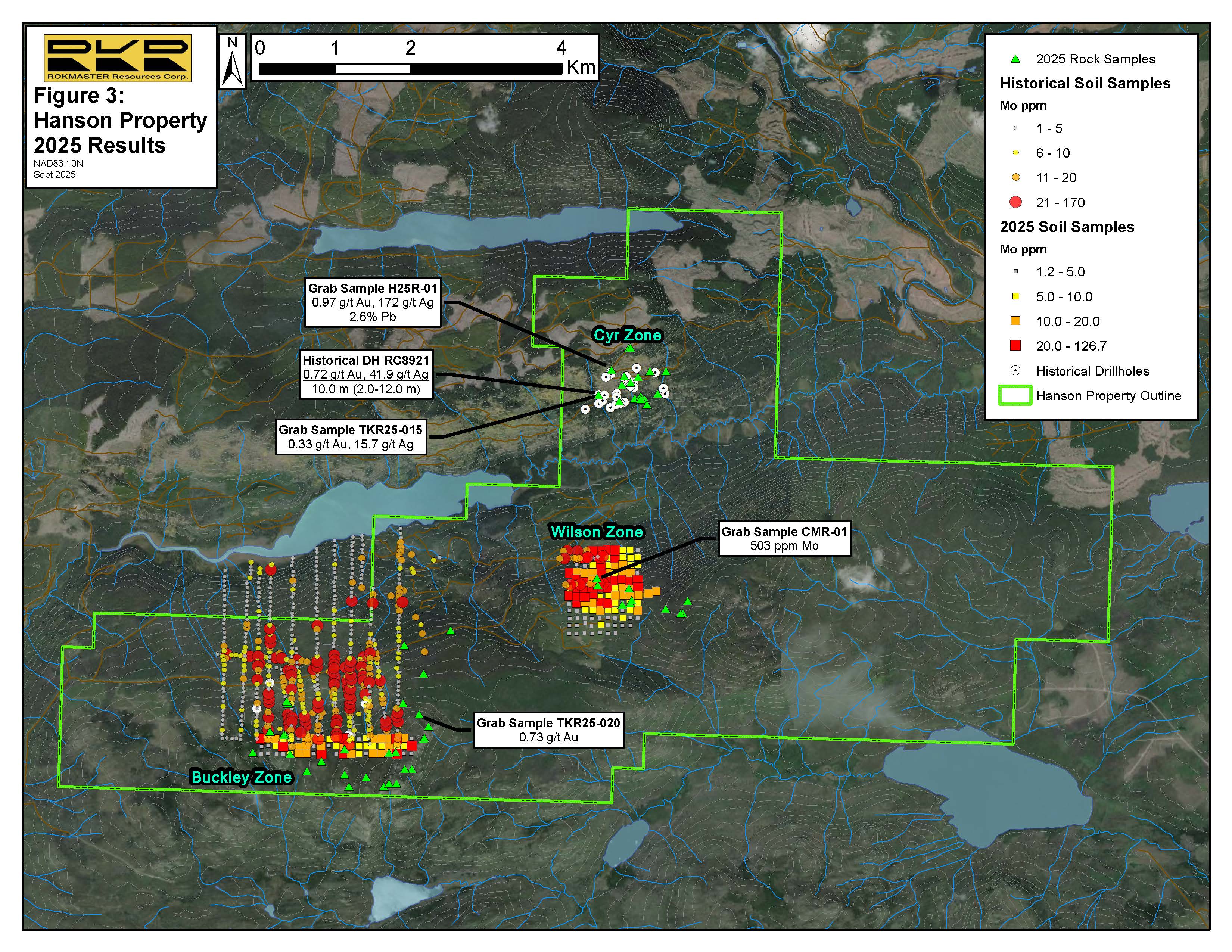Click the orange square 10.0 - 20.0 legend swatch
This screenshot has width=1232, height=952.
1015,321
